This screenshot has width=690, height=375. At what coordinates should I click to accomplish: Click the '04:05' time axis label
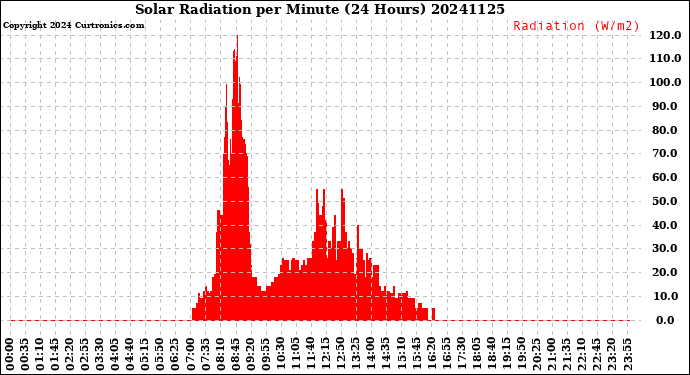[115, 355]
